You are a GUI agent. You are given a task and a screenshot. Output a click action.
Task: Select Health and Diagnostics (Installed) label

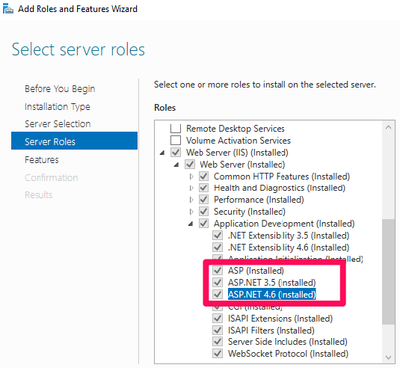tap(280, 188)
